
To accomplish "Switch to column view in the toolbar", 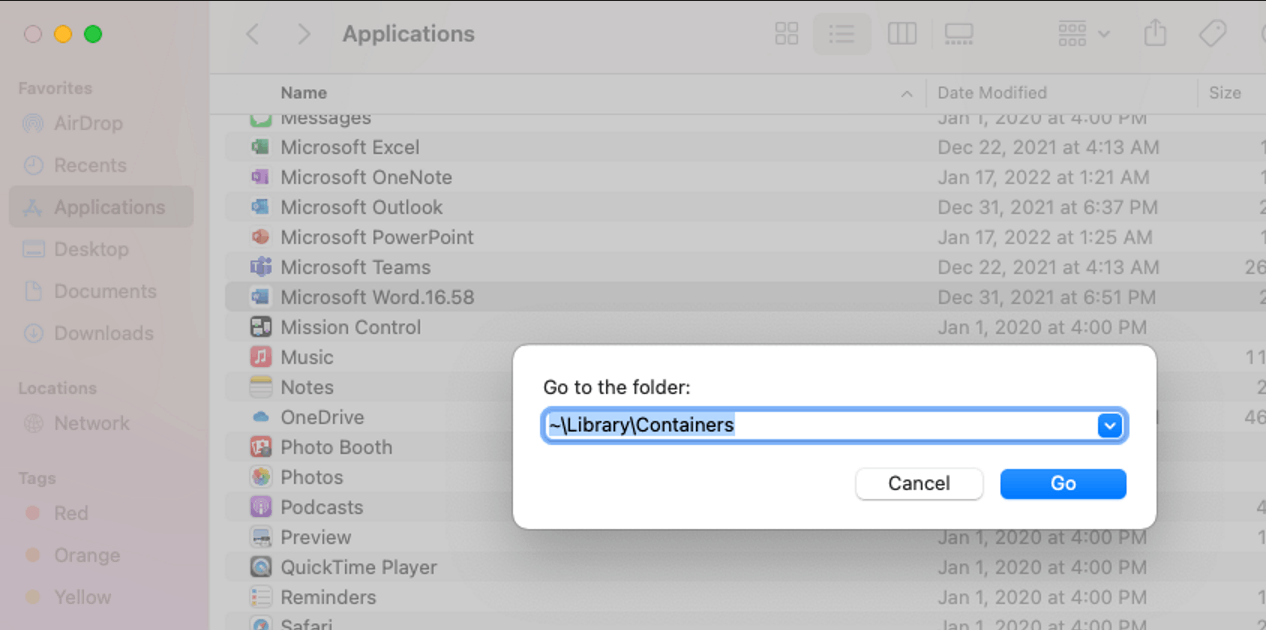I will [x=902, y=34].
